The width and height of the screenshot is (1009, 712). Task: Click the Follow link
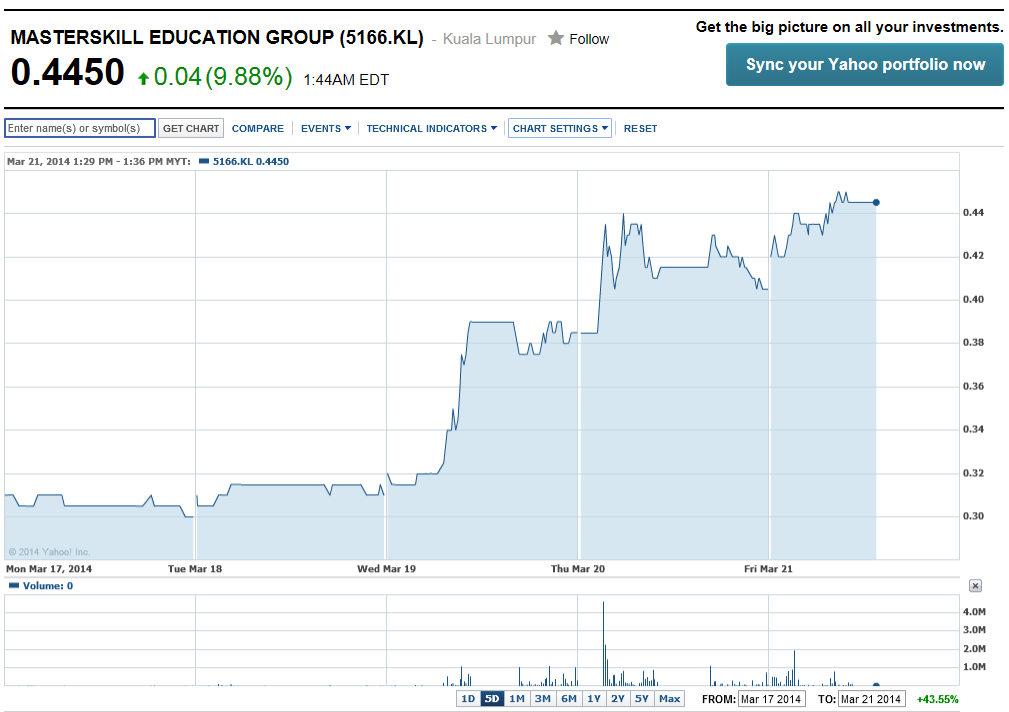(589, 39)
